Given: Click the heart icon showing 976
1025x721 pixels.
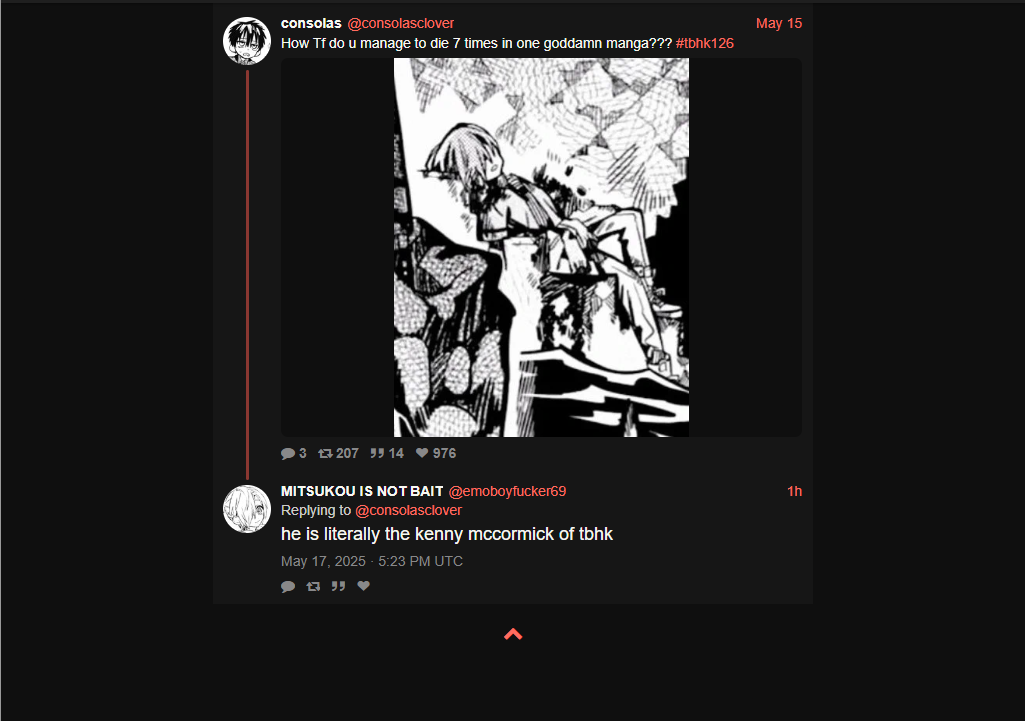Looking at the screenshot, I should pos(422,453).
